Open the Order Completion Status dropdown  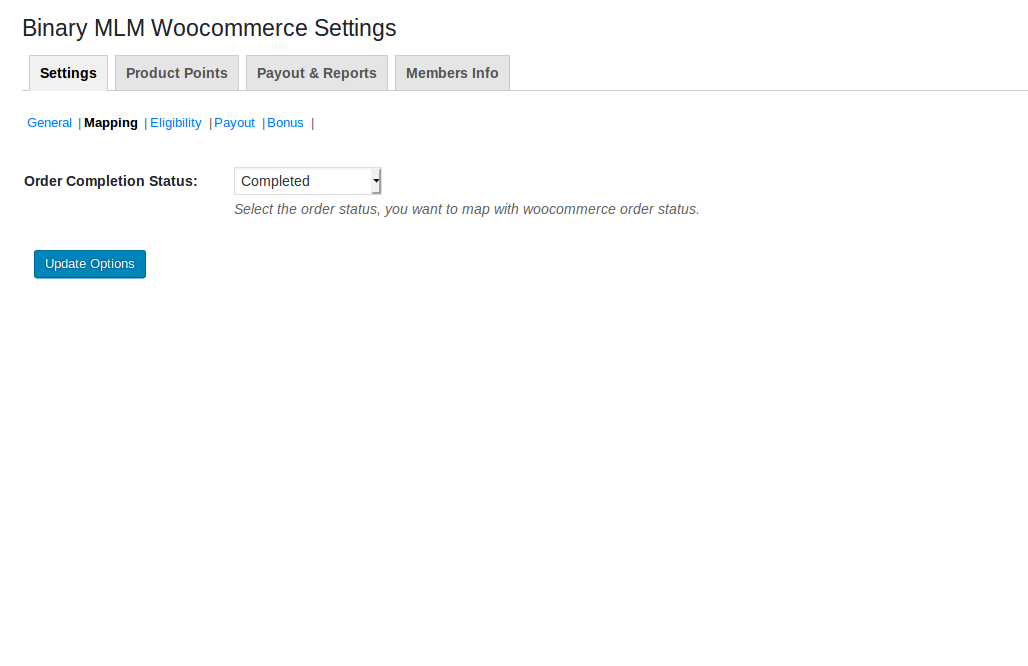[x=307, y=181]
